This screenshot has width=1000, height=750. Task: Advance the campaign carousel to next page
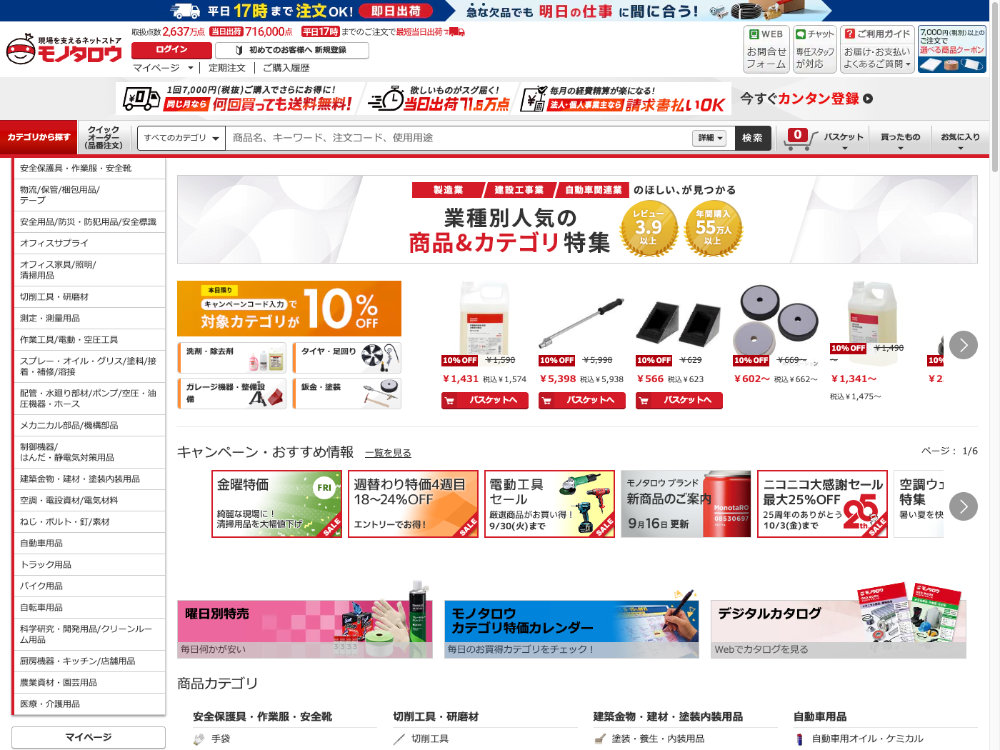click(962, 505)
